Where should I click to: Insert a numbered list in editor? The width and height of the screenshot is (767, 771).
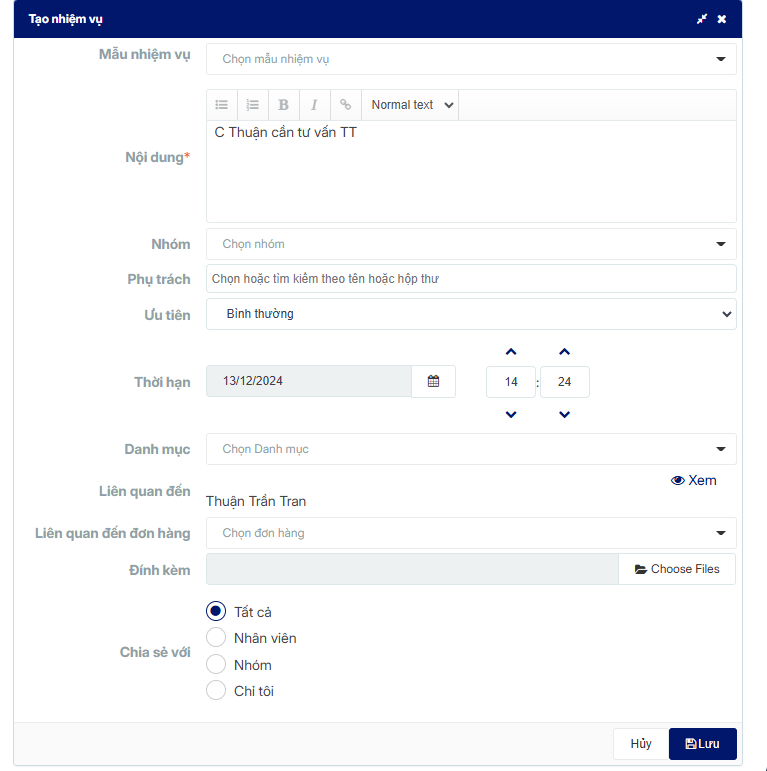[x=253, y=105]
